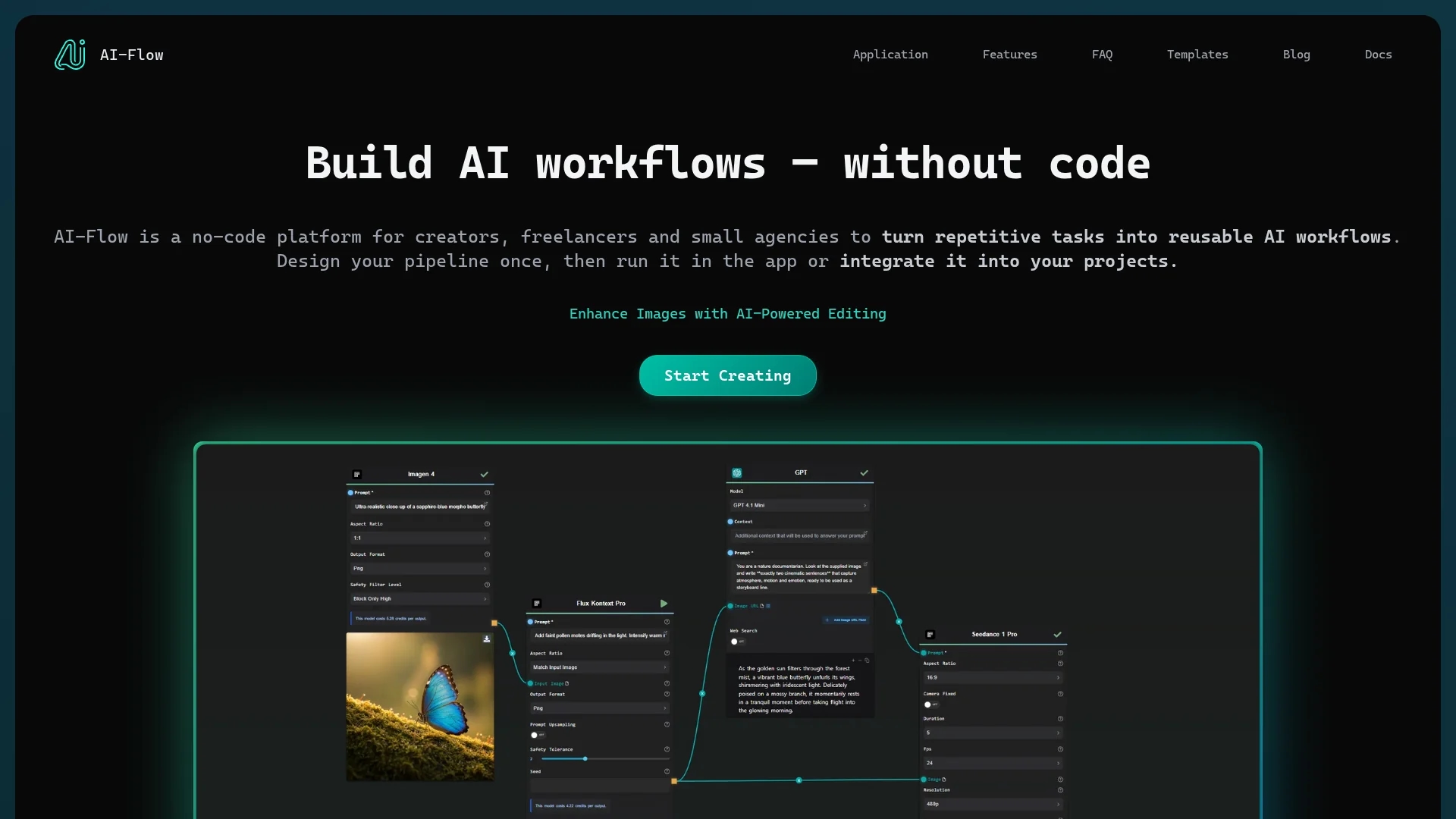
Task: Click the Flux Kontext Pro node icon
Action: coord(537,604)
